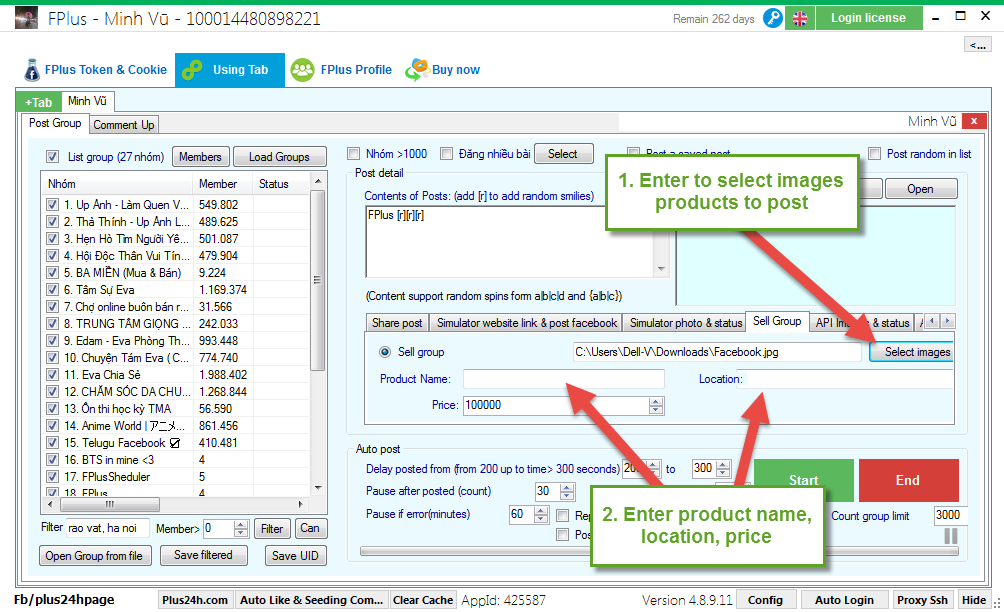Adjust Pause after posted count stepper
This screenshot has height=612, width=1004.
(567, 492)
